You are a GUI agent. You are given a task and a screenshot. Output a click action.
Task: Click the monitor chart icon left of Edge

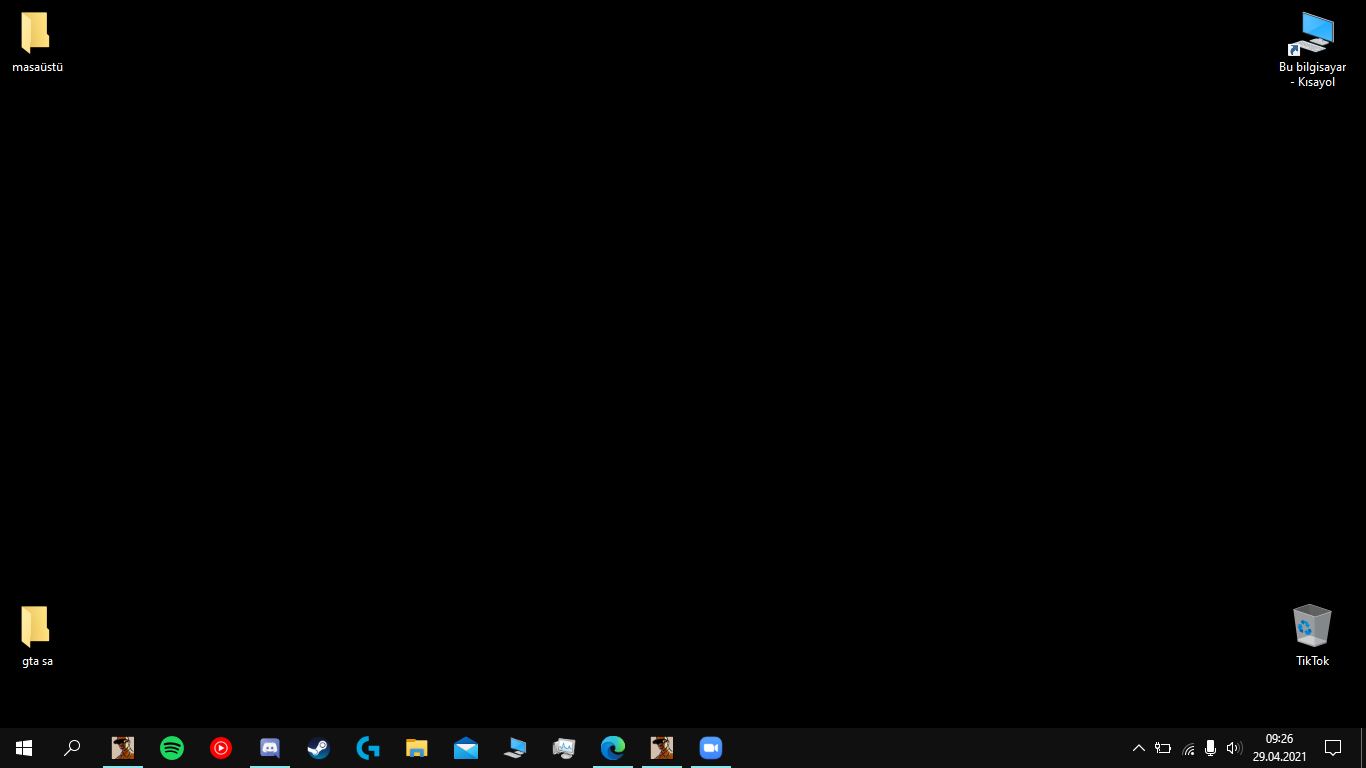pyautogui.click(x=564, y=748)
